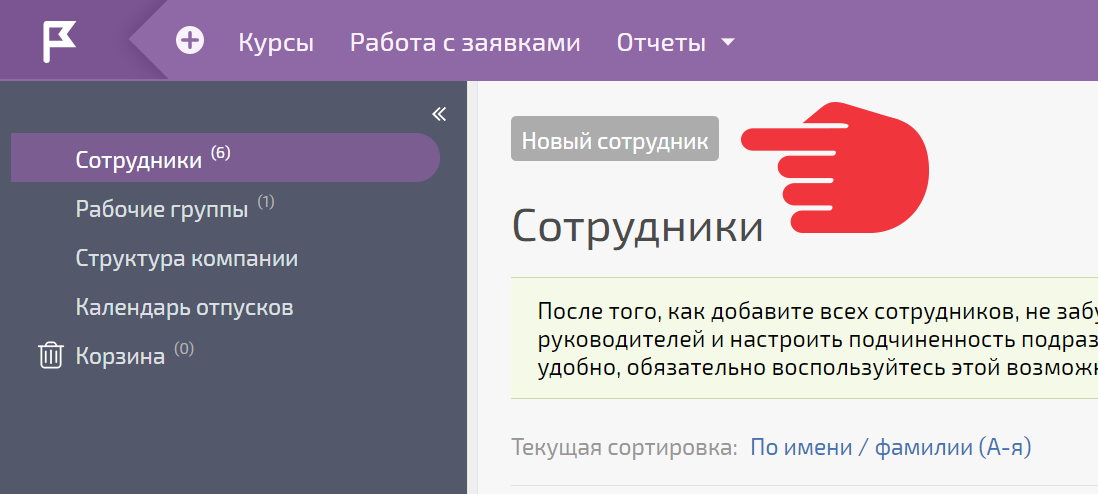Image resolution: width=1098 pixels, height=494 pixels.
Task: Click the trash bin icon beside Корзина
Action: click(50, 355)
